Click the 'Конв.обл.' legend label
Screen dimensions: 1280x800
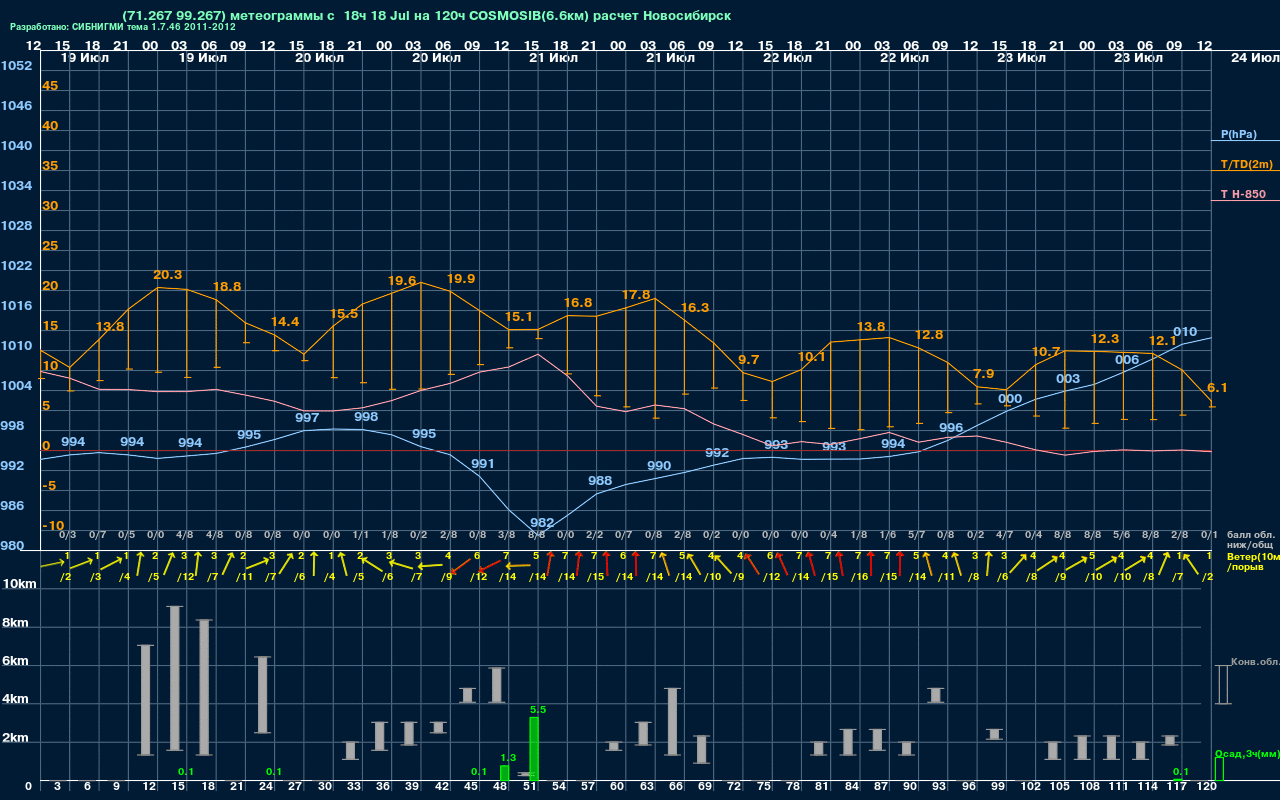click(x=1255, y=662)
